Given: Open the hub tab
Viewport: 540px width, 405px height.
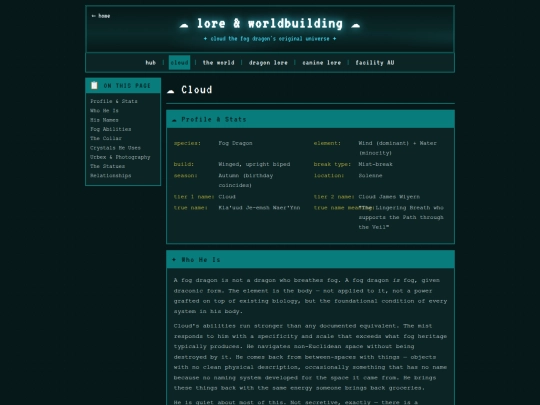Looking at the screenshot, I should click(x=150, y=63).
